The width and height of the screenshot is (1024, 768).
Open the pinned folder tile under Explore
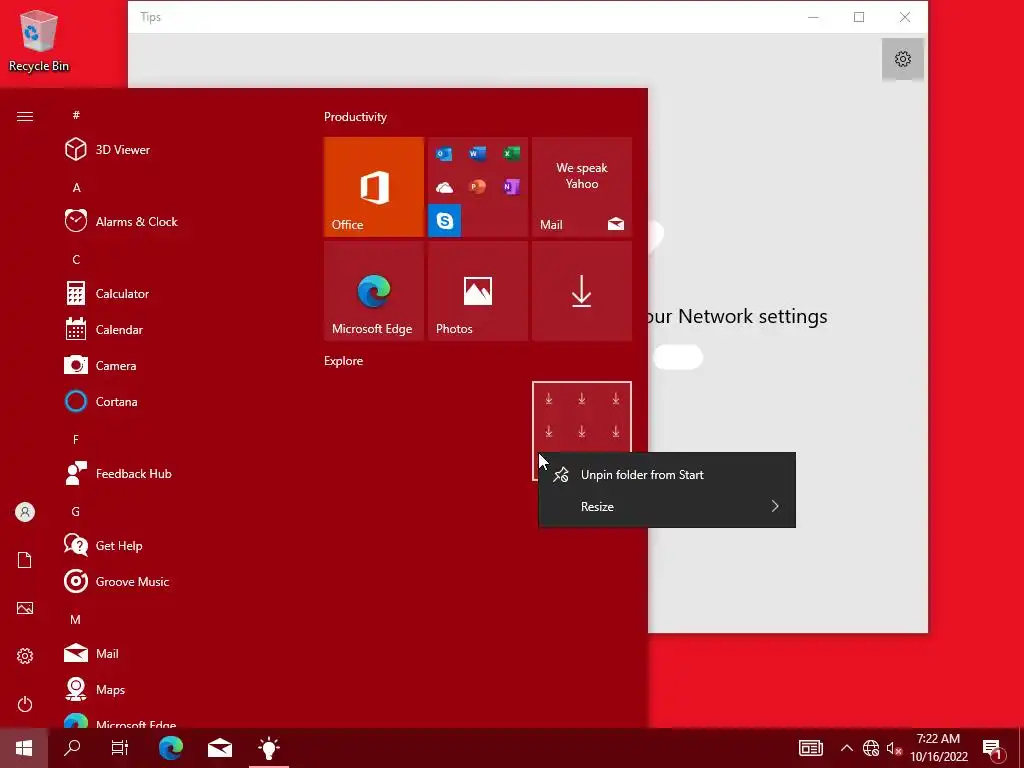point(582,418)
